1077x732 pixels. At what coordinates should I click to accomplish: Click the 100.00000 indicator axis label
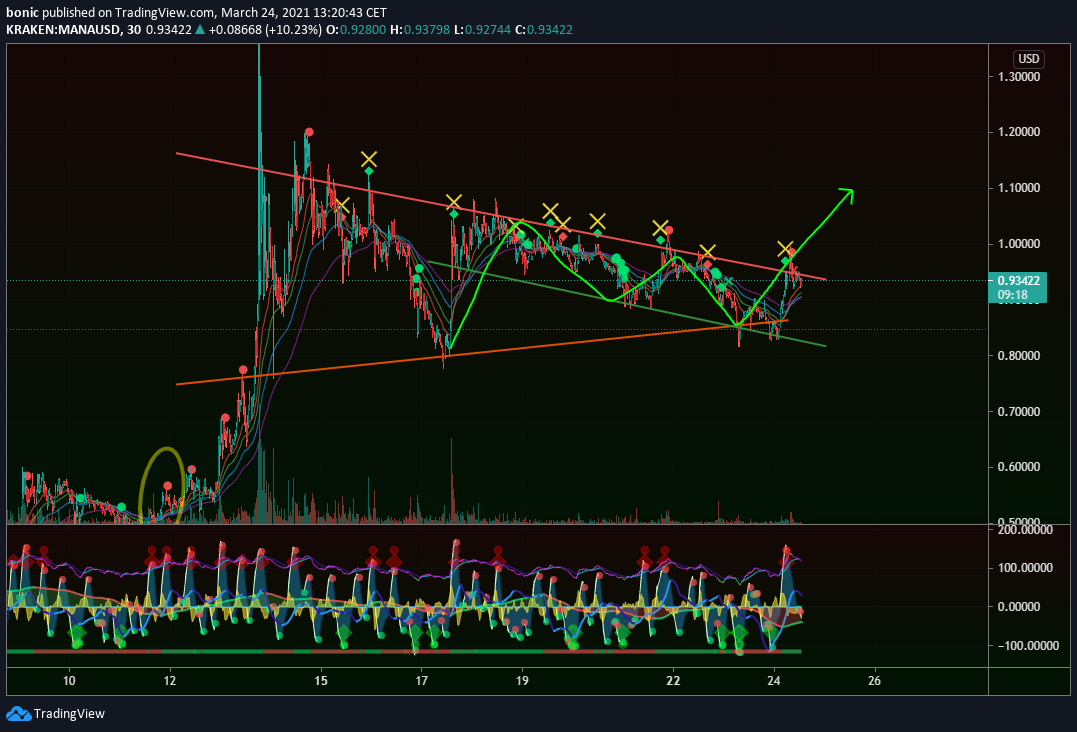point(1025,568)
